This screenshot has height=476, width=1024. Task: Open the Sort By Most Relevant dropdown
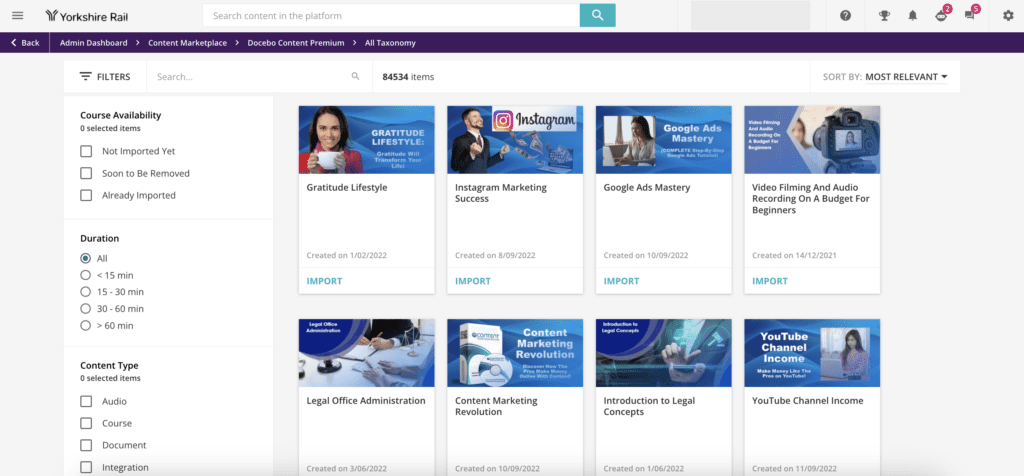tap(906, 77)
